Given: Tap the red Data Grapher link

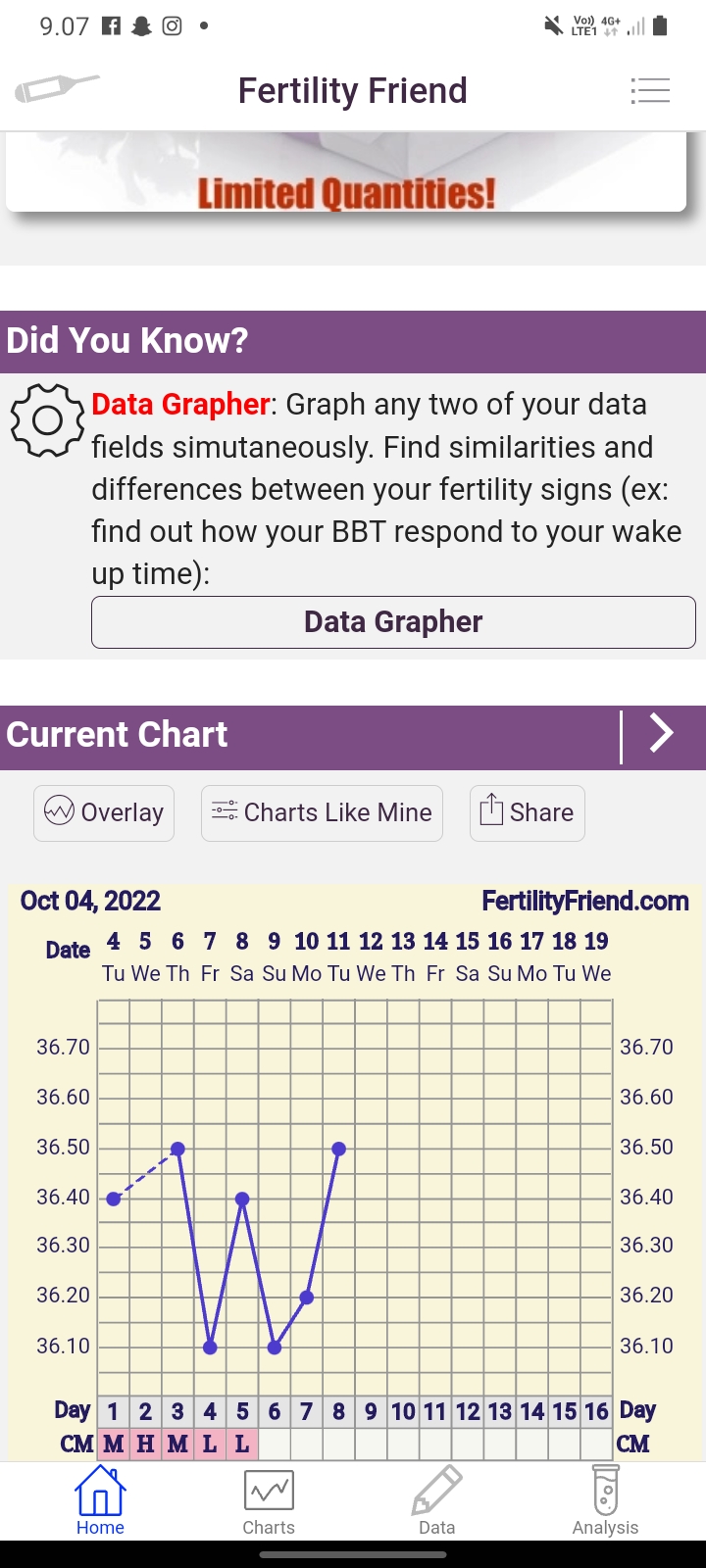Looking at the screenshot, I should pyautogui.click(x=180, y=405).
